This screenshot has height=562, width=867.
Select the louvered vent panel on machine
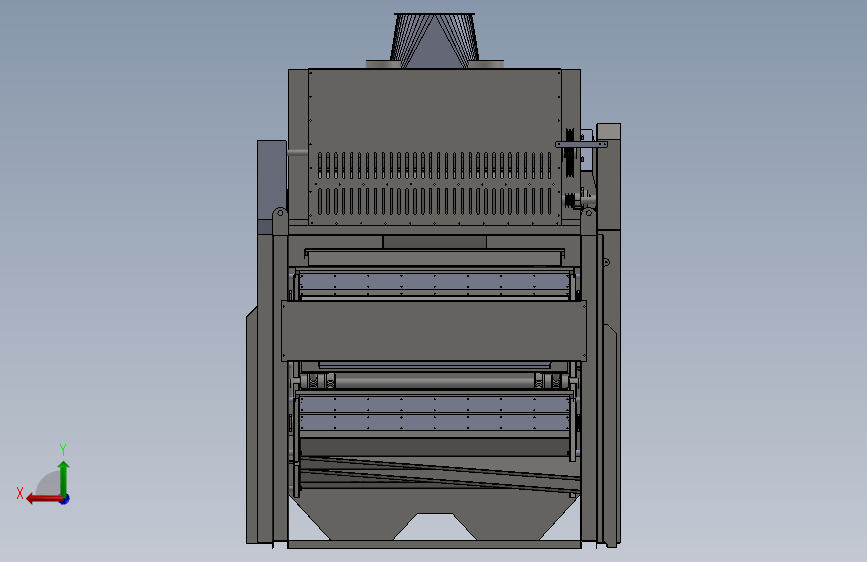(435, 147)
